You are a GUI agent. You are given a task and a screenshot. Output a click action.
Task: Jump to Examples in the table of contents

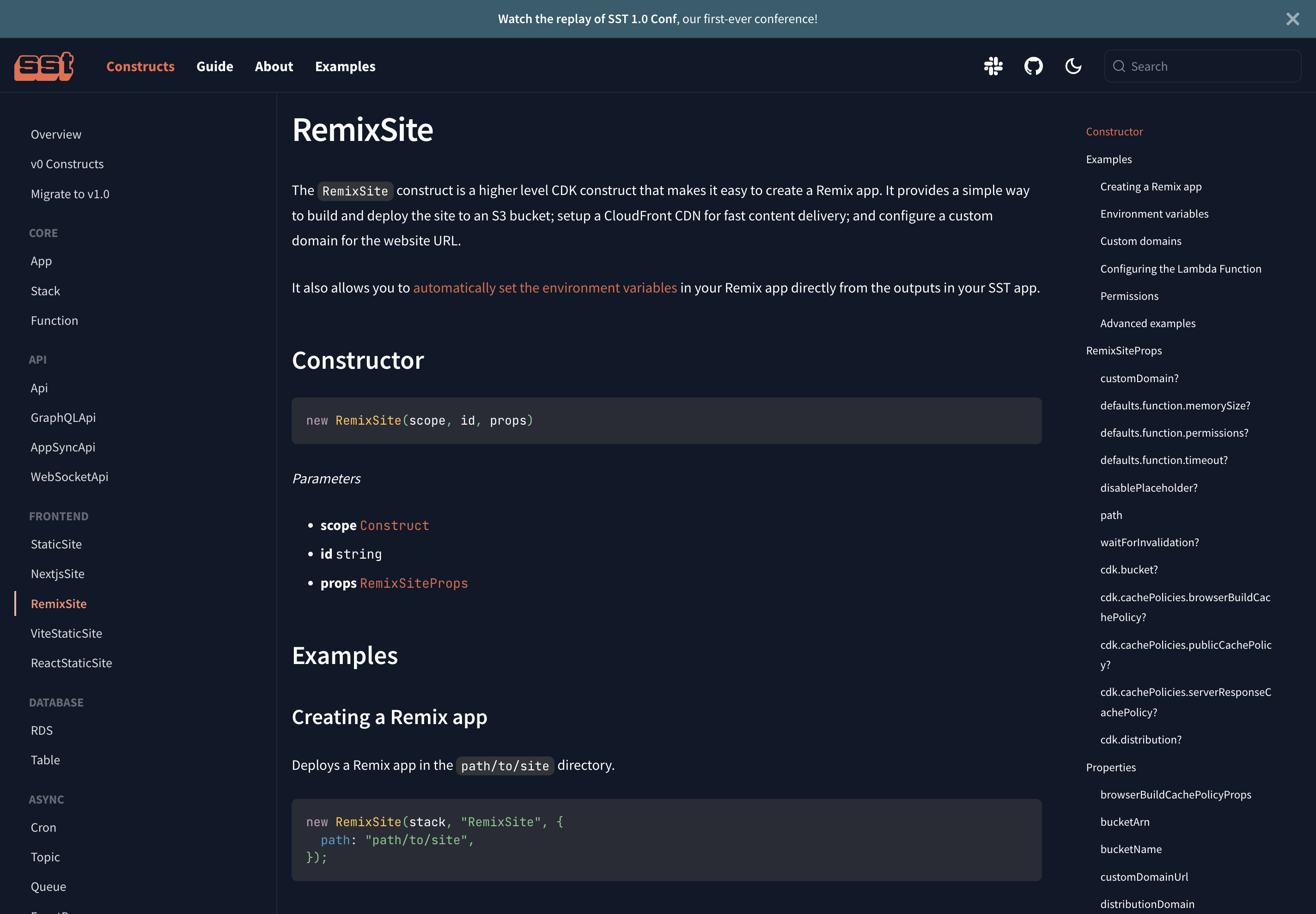click(x=1109, y=159)
